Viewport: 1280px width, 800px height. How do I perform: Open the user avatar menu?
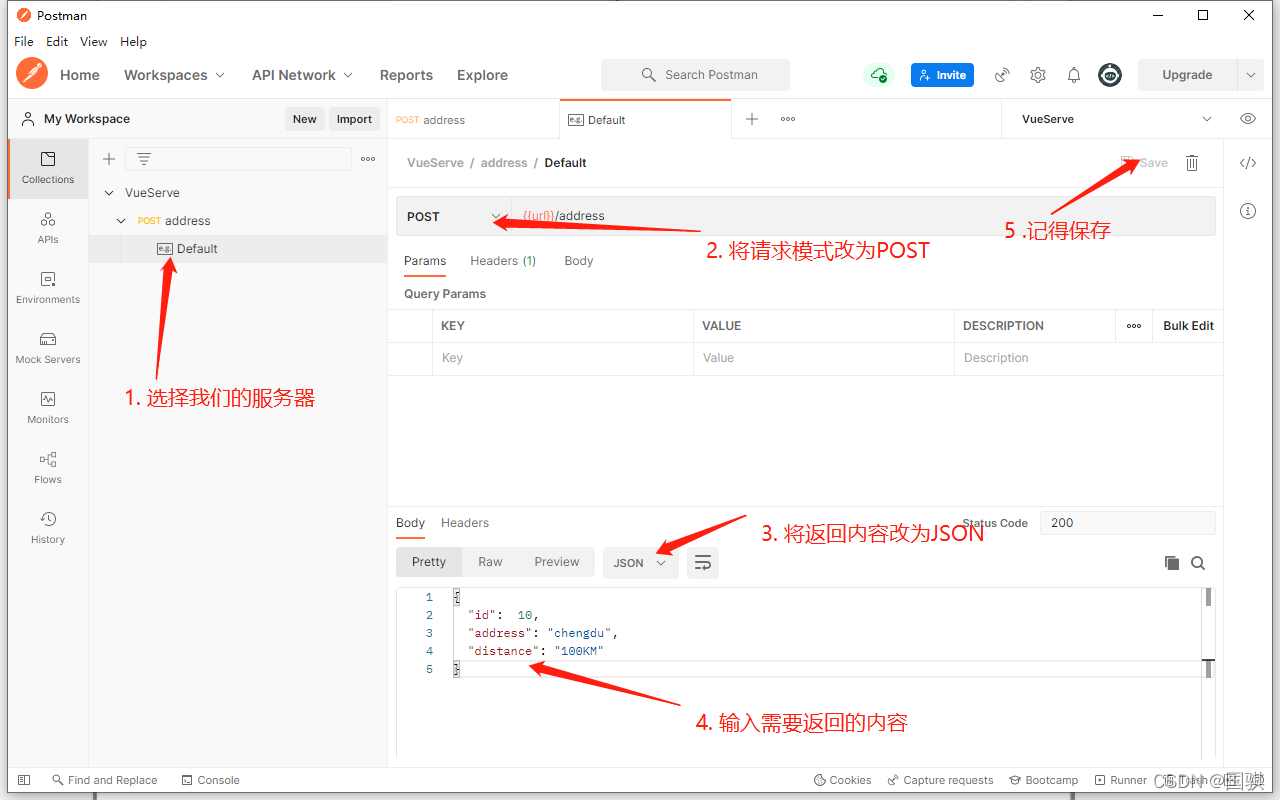pos(1110,75)
